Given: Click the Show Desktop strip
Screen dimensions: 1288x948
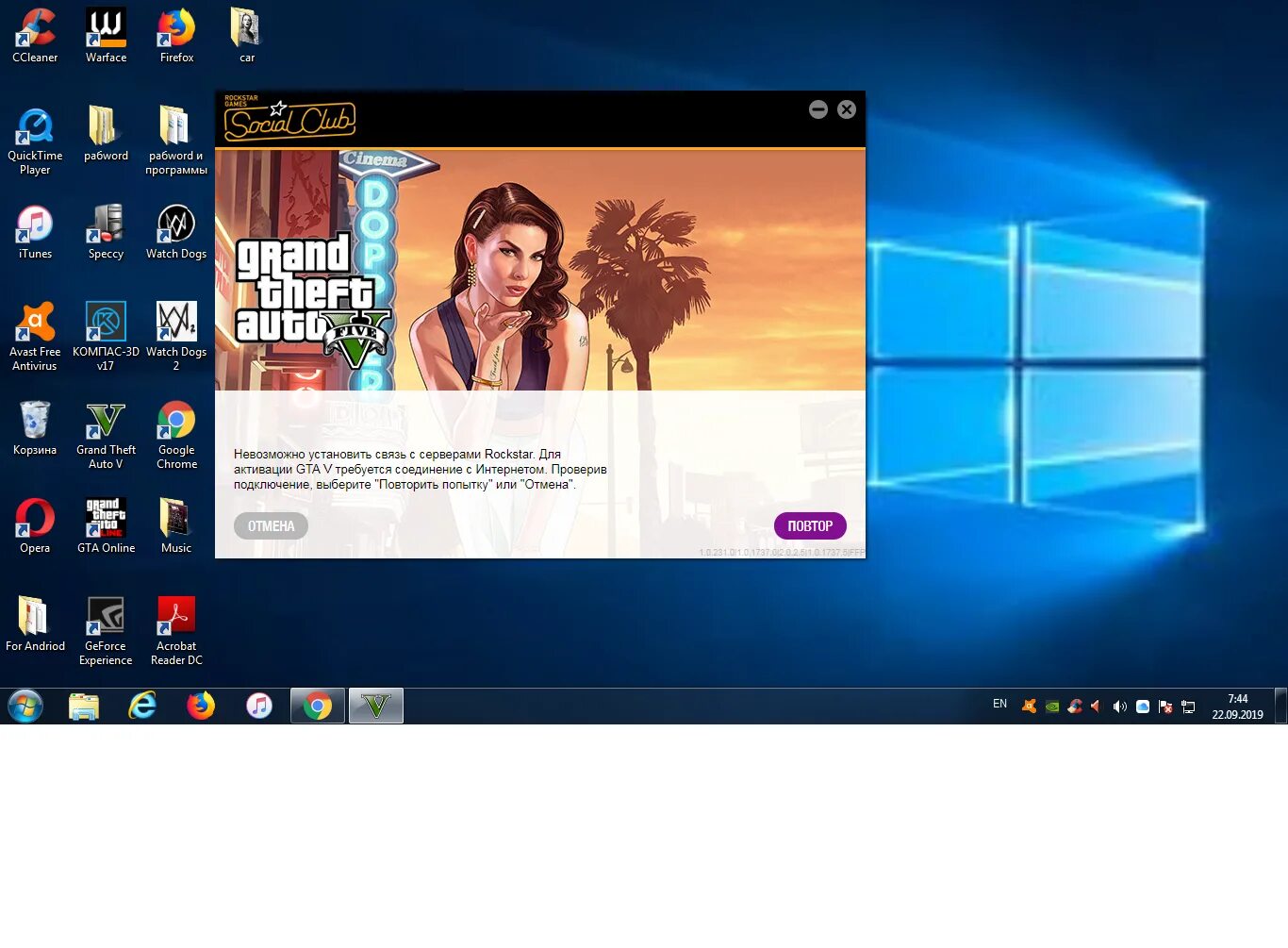Looking at the screenshot, I should tap(1280, 706).
